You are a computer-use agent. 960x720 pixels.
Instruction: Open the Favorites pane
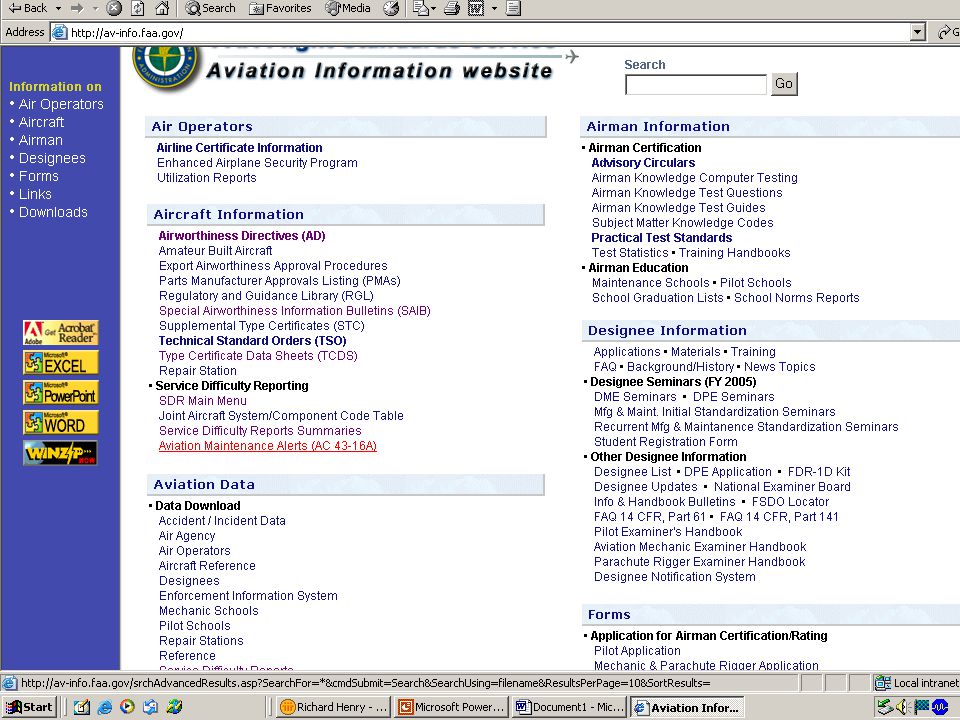(x=280, y=8)
